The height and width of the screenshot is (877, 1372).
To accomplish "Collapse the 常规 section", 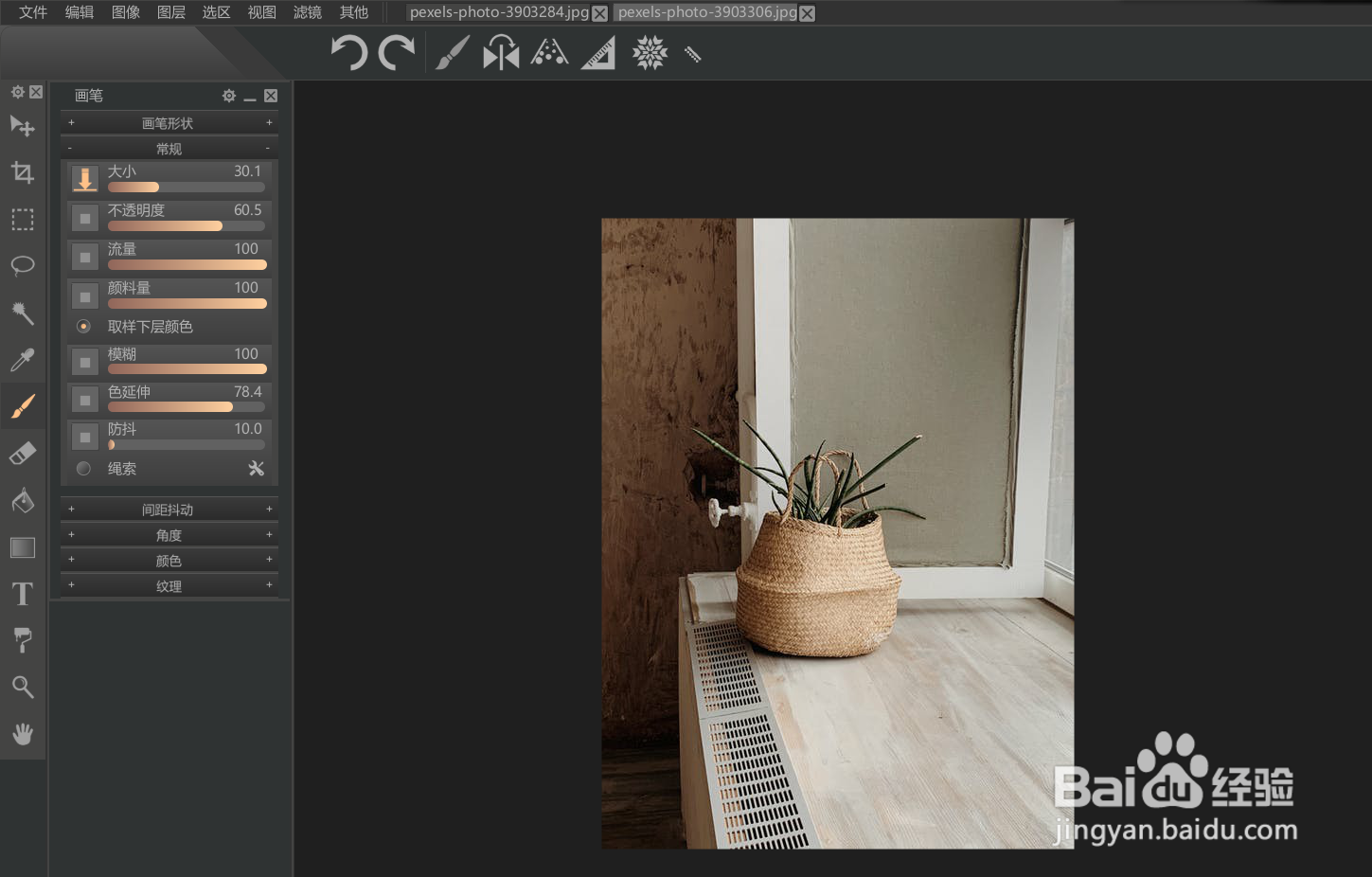I will tap(169, 149).
